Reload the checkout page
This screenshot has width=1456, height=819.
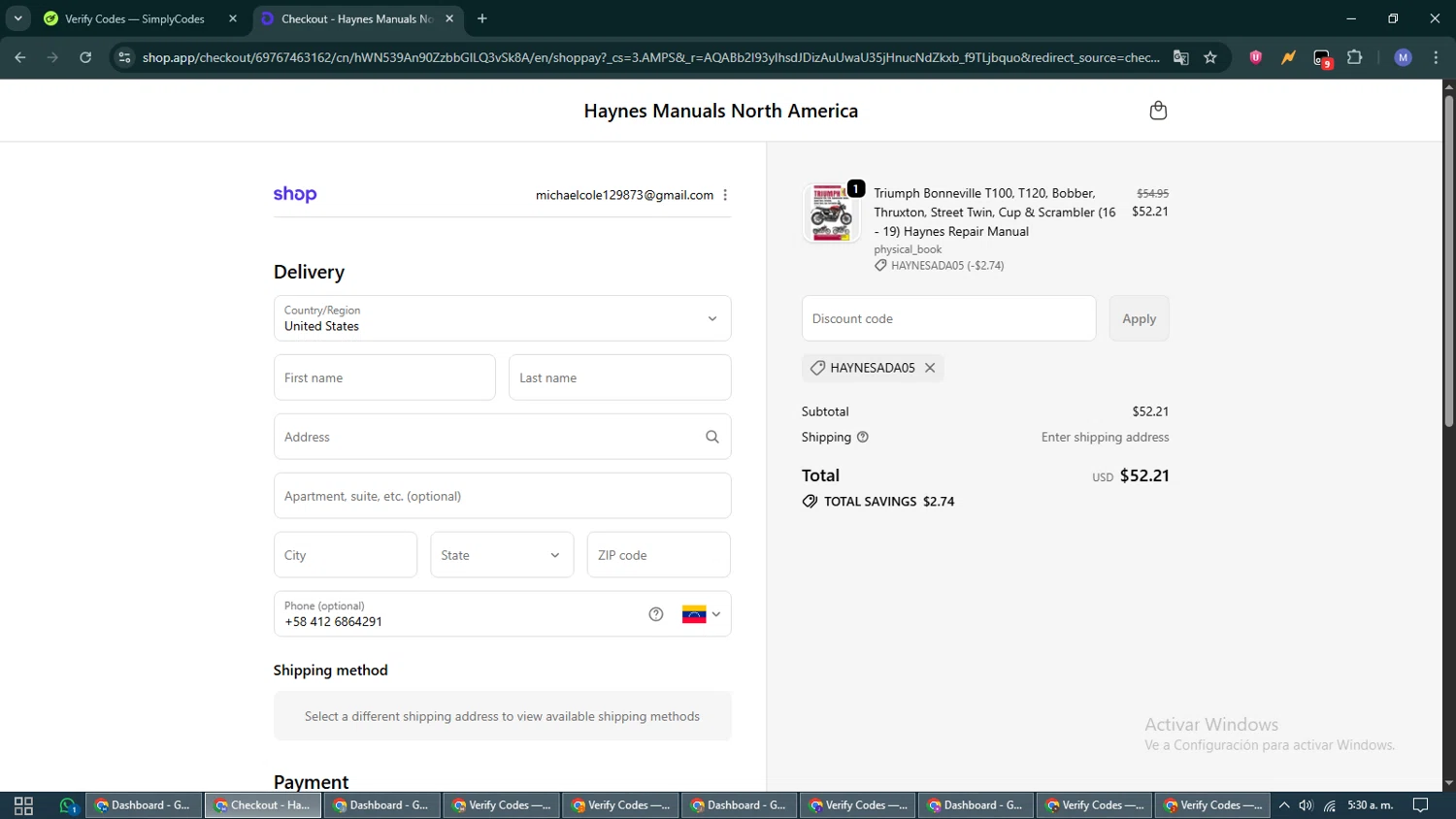click(85, 57)
